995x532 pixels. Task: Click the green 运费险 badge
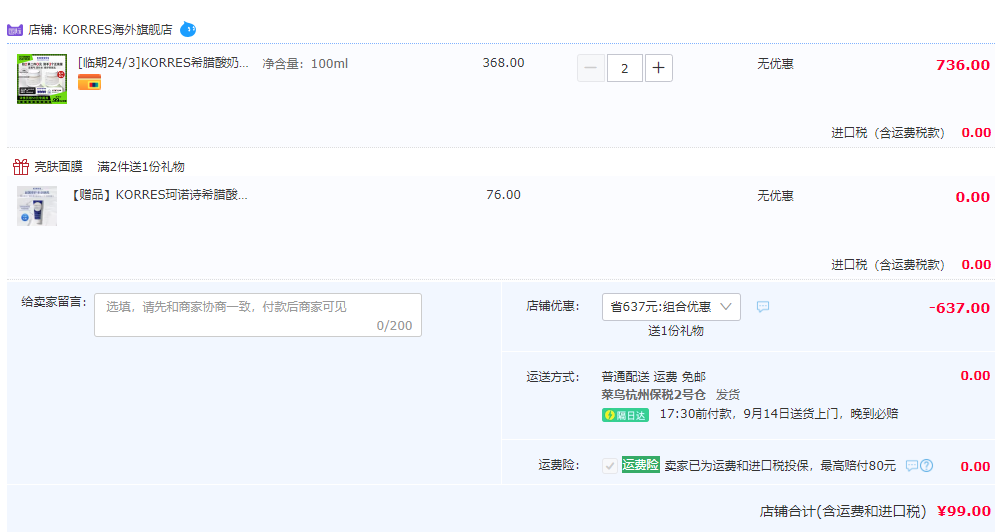[640, 465]
